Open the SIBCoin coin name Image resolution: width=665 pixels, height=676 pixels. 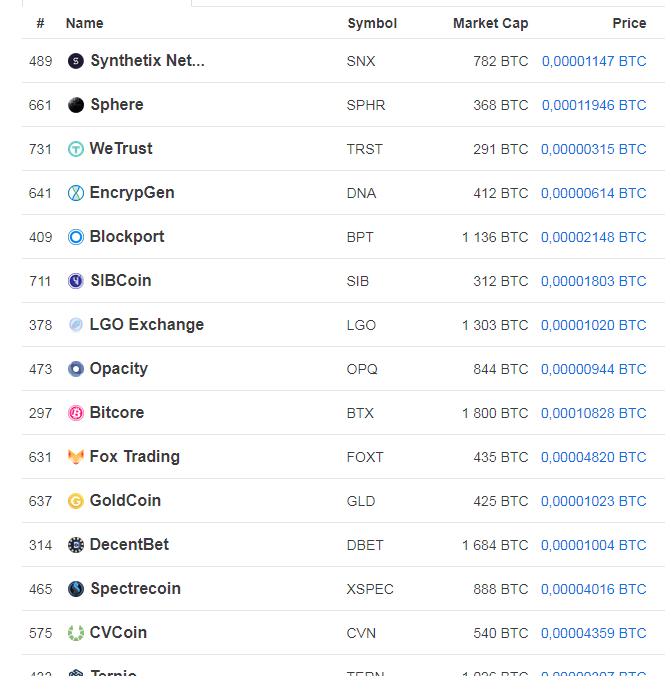pos(121,281)
